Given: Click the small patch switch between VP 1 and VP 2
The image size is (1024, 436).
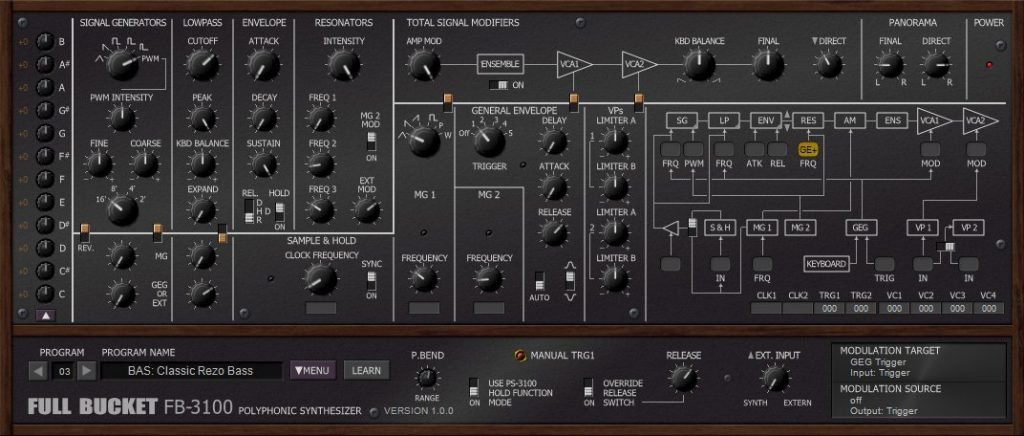Looking at the screenshot, I should tap(945, 247).
